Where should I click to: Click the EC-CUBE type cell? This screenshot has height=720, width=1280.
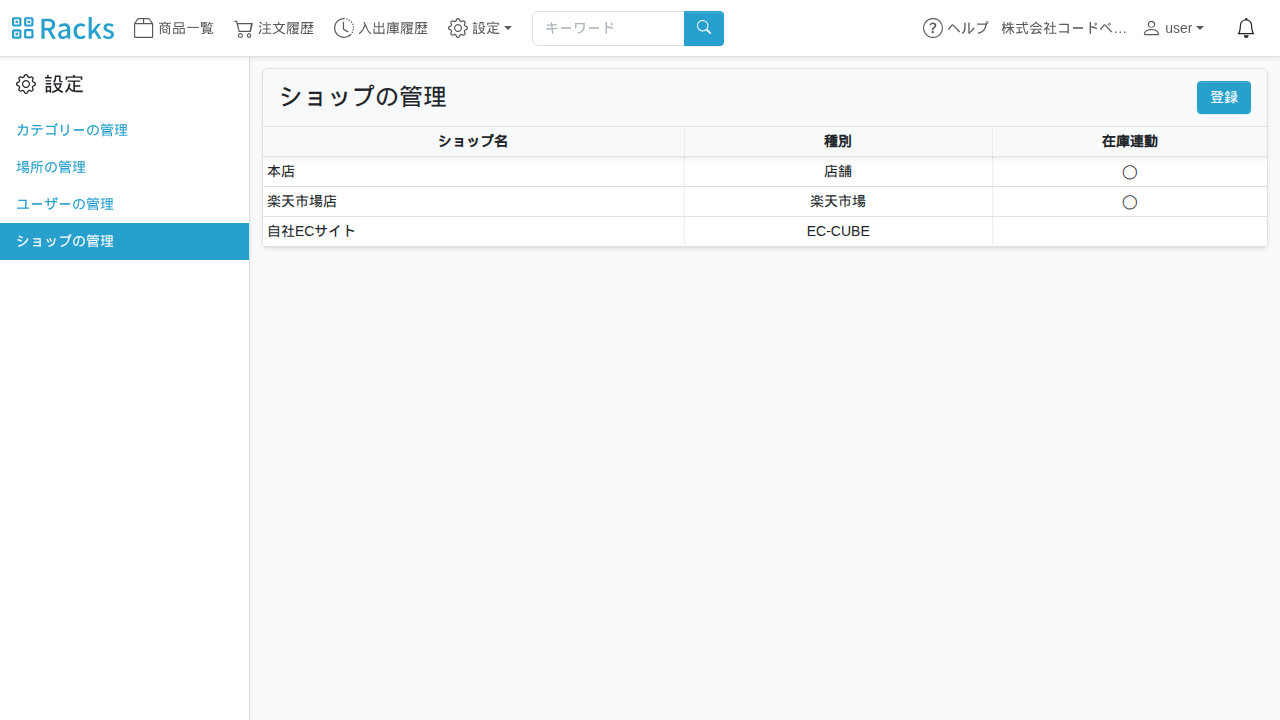[x=838, y=232]
